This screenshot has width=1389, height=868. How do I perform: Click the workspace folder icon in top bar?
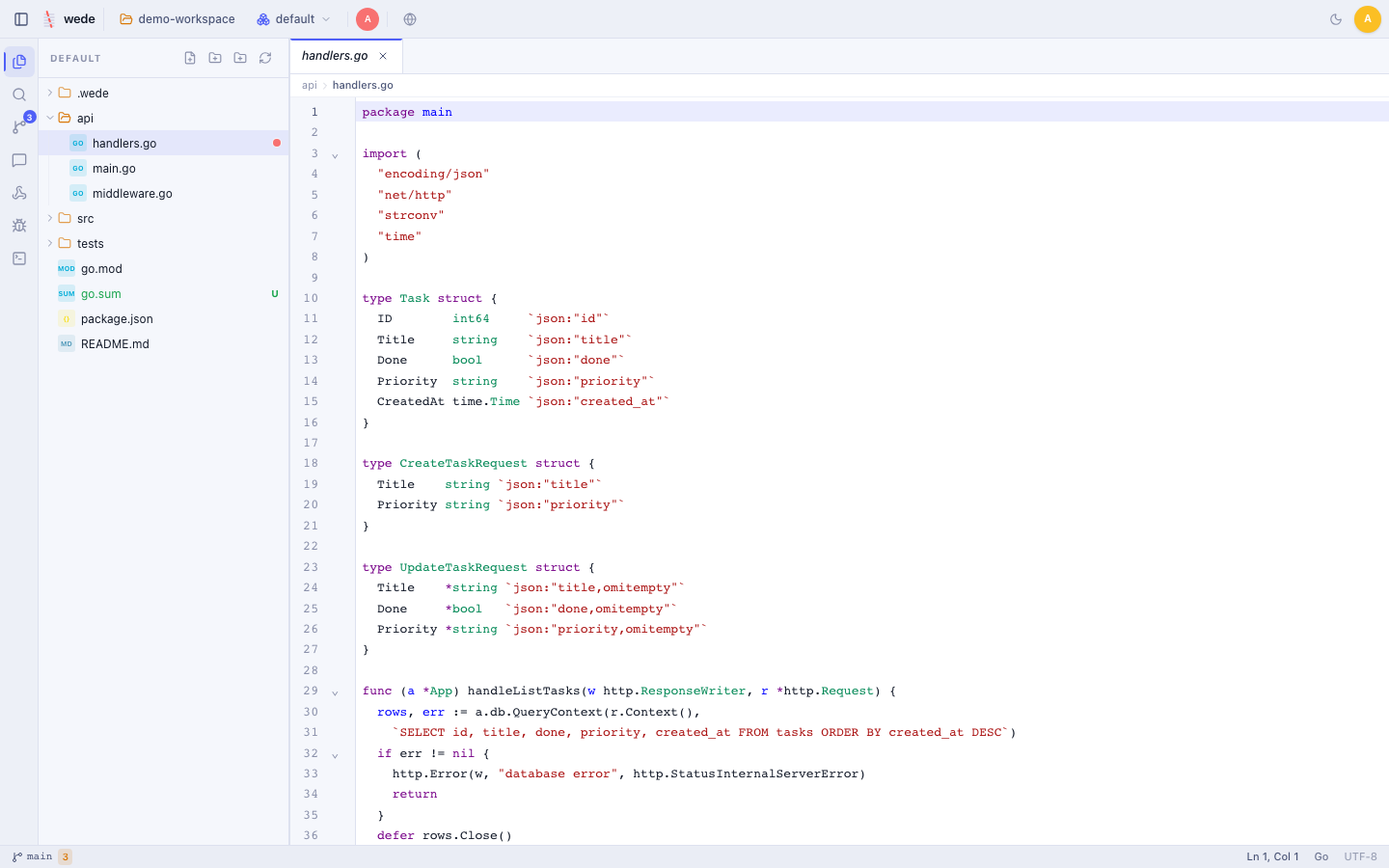(x=126, y=19)
